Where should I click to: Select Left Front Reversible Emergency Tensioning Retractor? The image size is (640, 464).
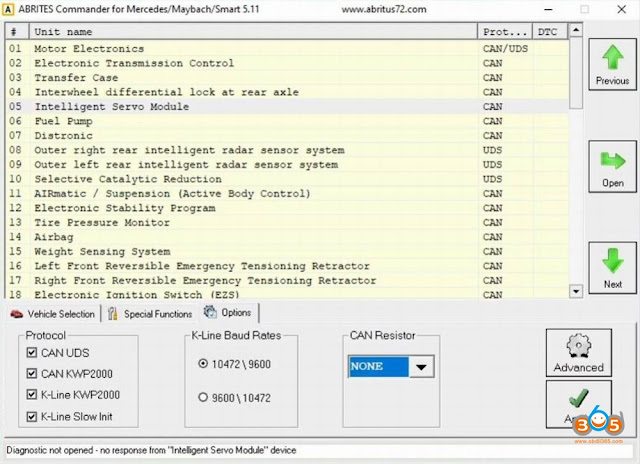[x=287, y=266]
